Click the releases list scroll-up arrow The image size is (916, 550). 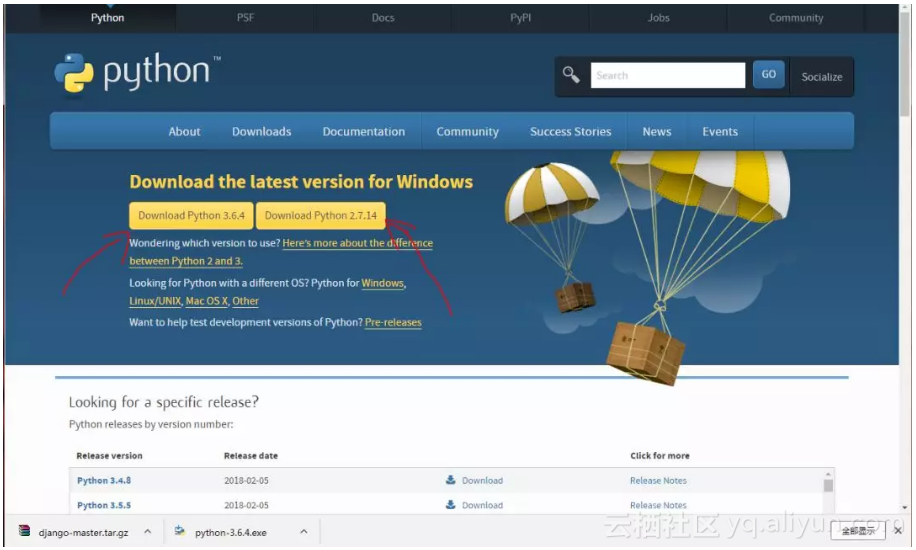[x=828, y=473]
